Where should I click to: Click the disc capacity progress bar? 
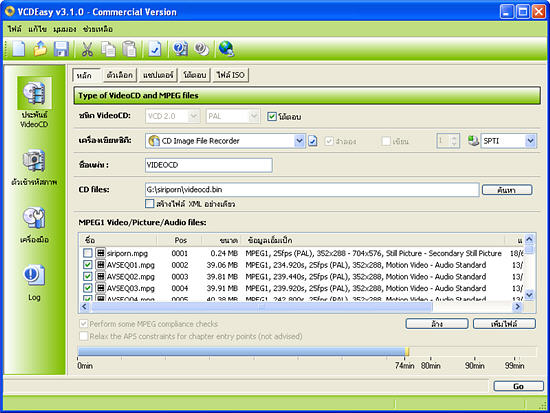coord(307,352)
